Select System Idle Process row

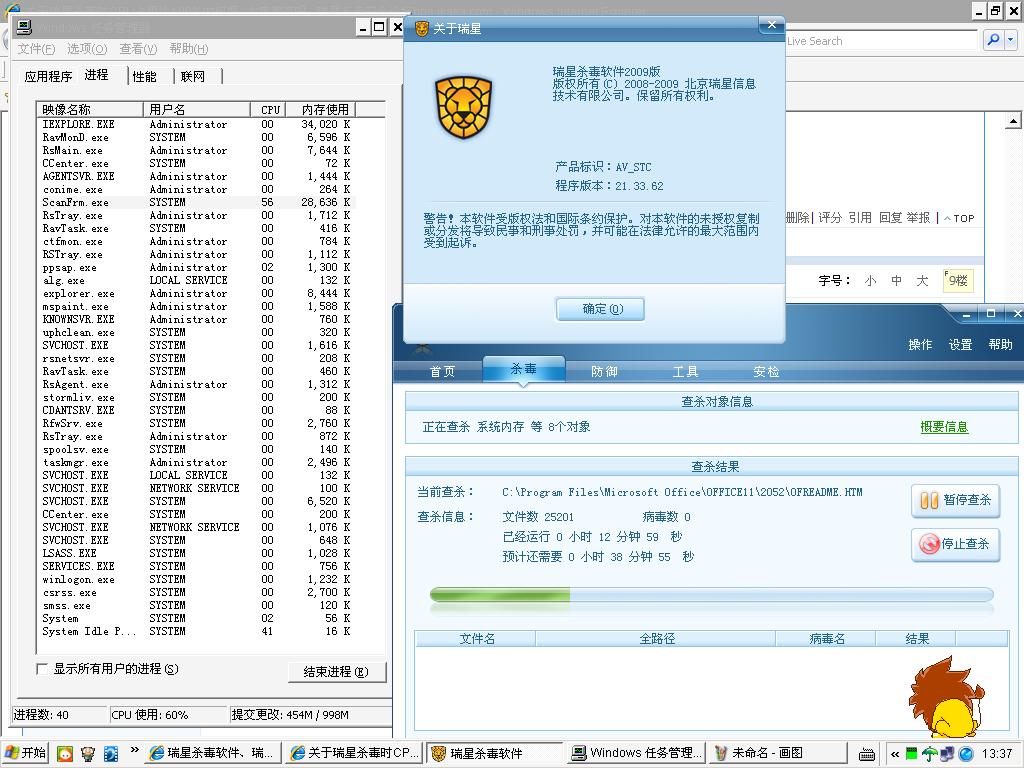(x=196, y=632)
